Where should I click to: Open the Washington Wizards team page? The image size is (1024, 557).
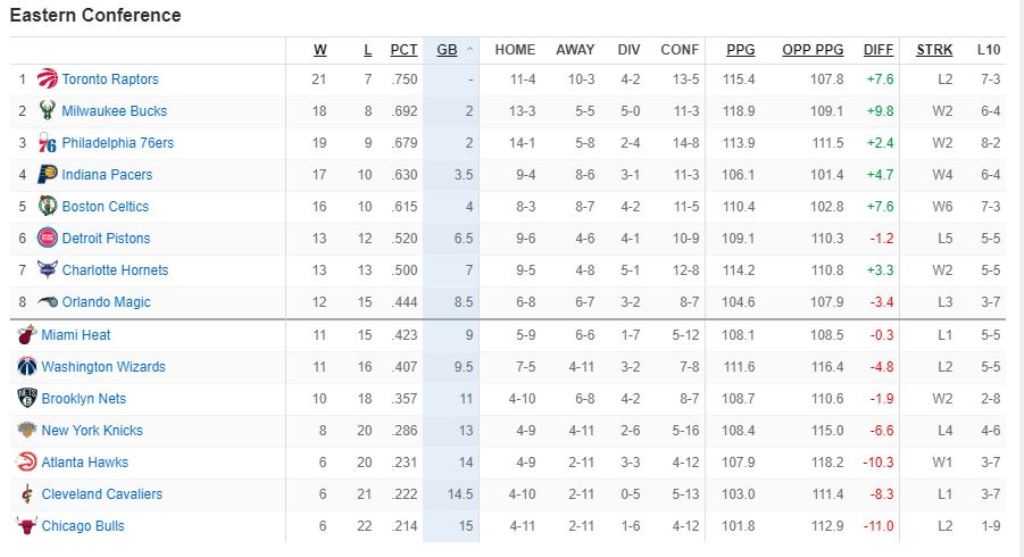point(103,367)
